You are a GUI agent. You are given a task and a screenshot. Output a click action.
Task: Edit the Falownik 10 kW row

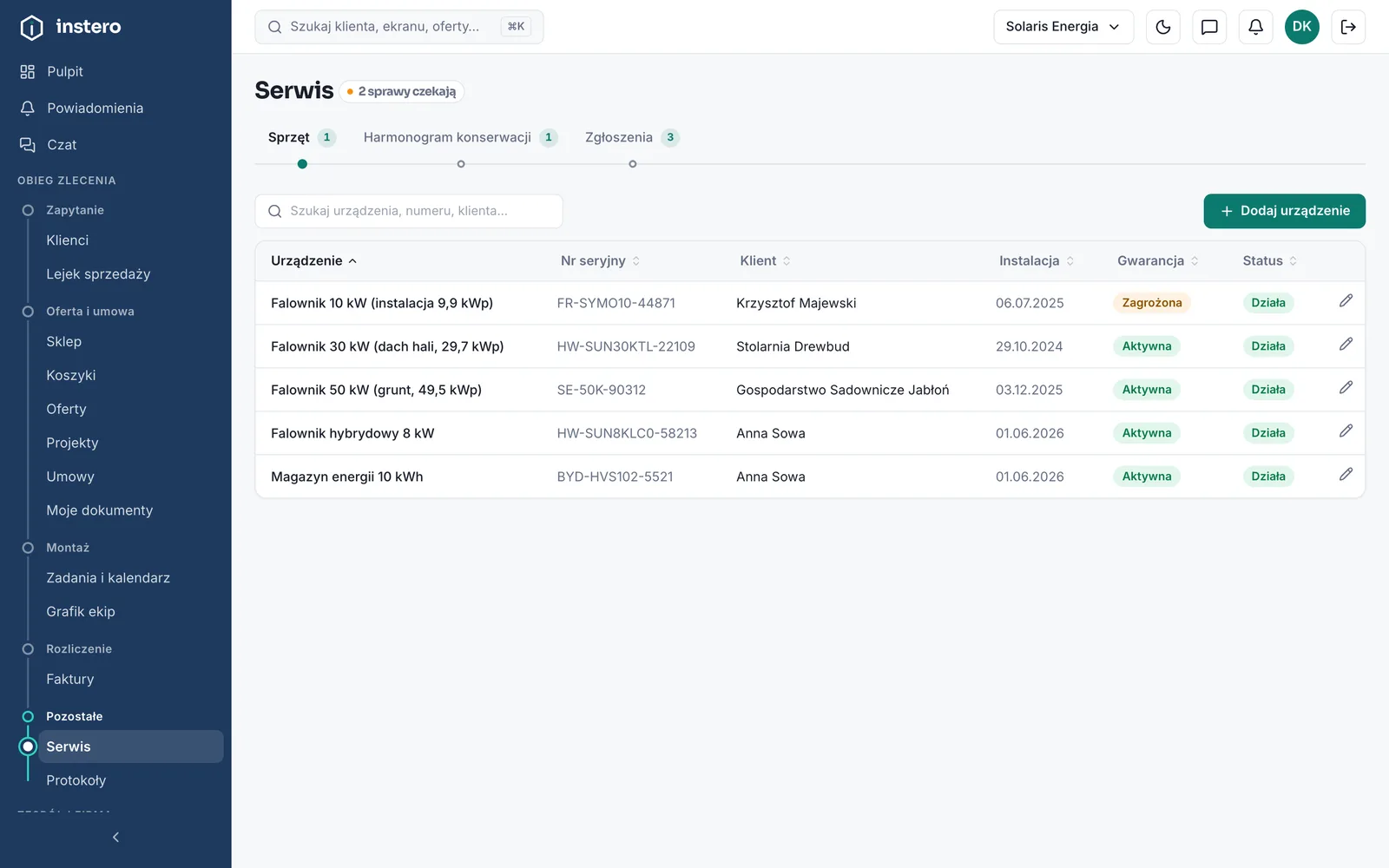tap(1346, 300)
